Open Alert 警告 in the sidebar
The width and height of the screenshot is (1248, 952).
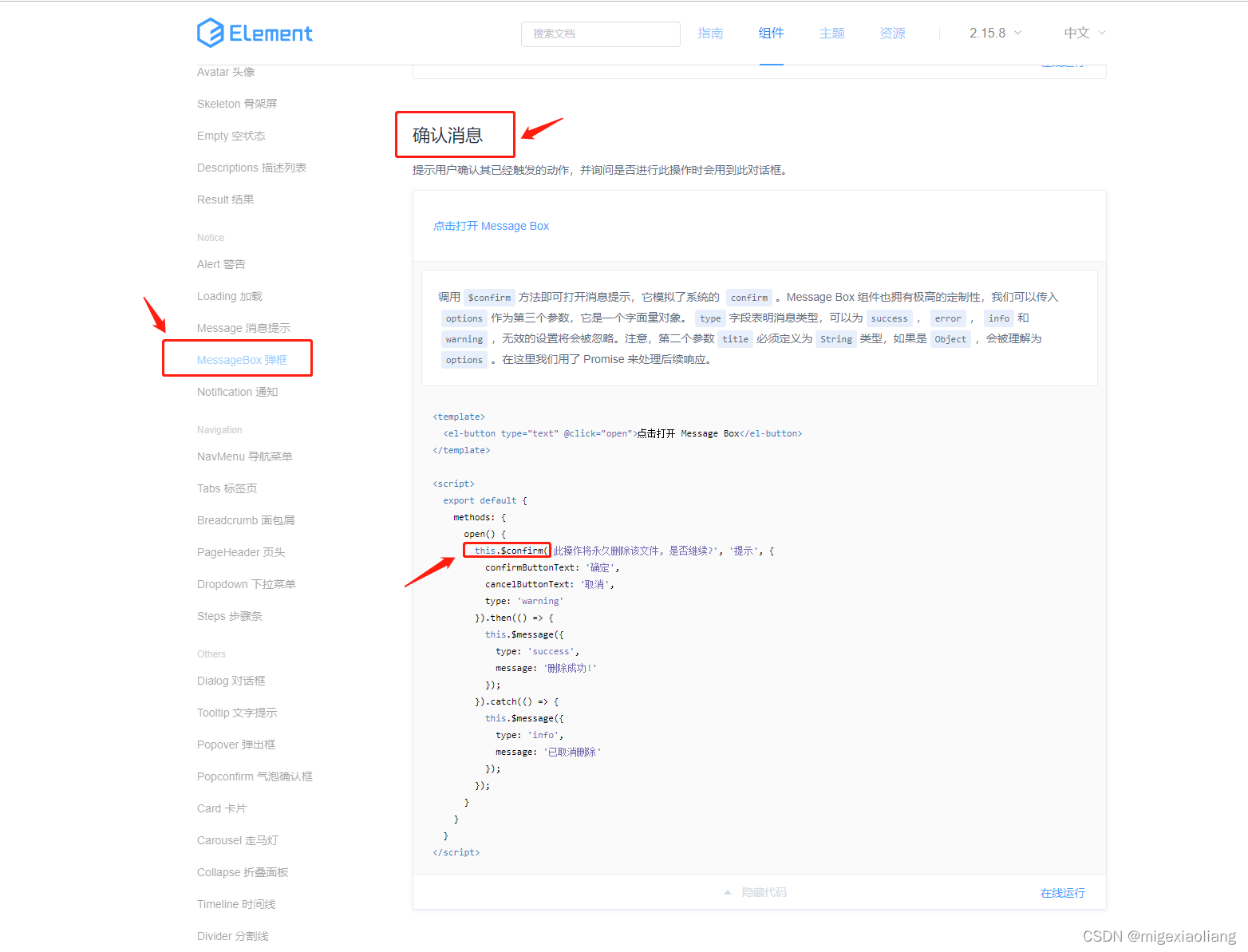221,264
